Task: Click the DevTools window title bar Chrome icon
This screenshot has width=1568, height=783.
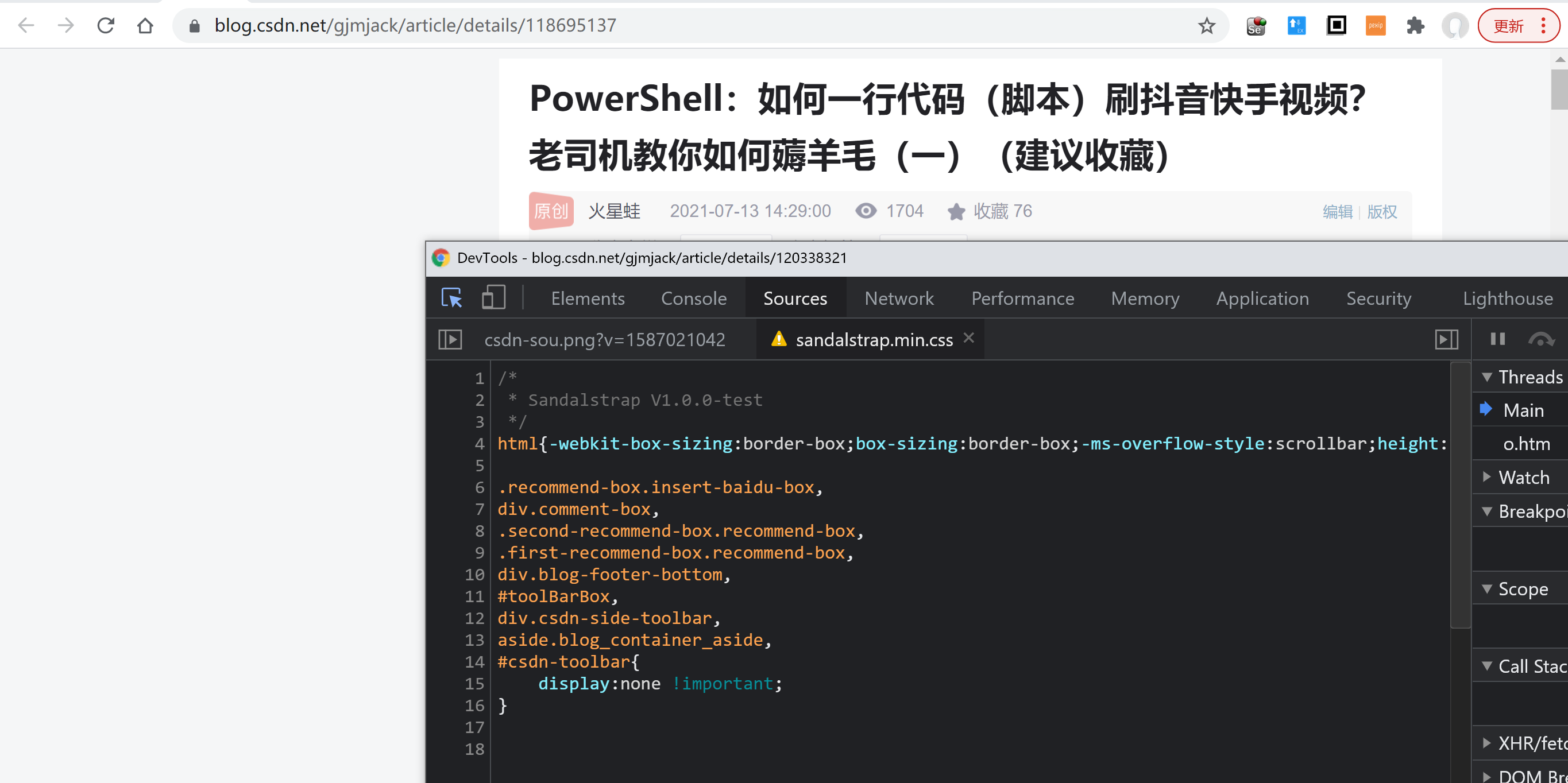Action: point(441,257)
